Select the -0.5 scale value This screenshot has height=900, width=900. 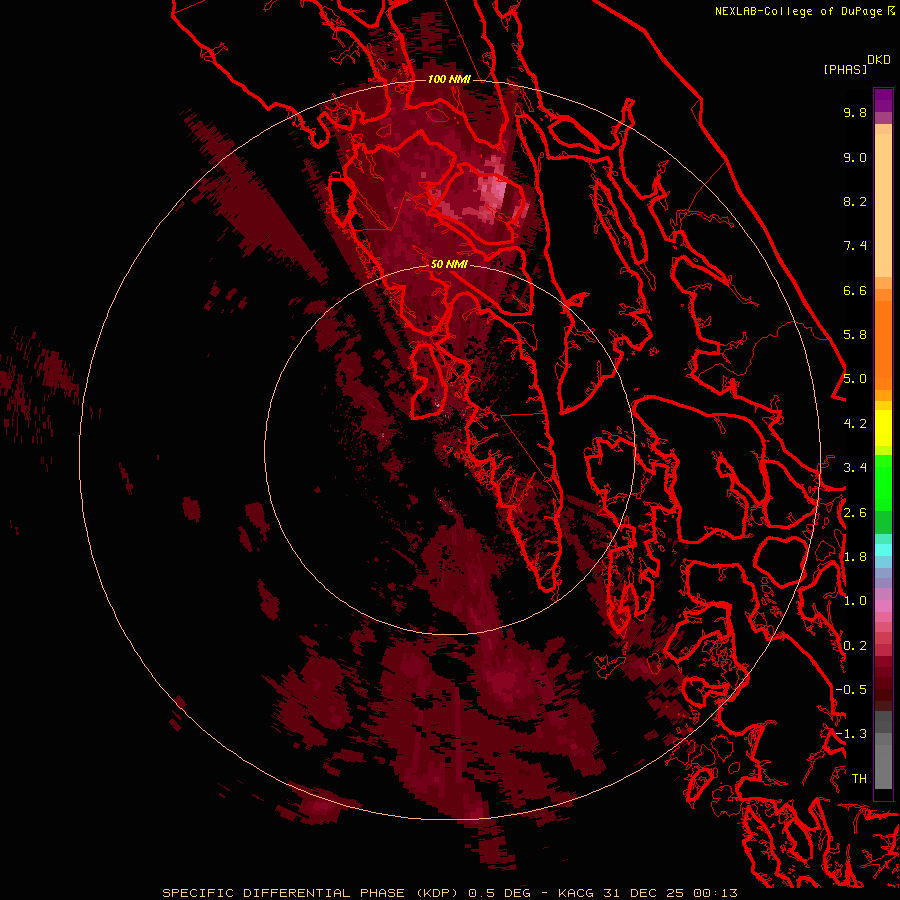851,690
